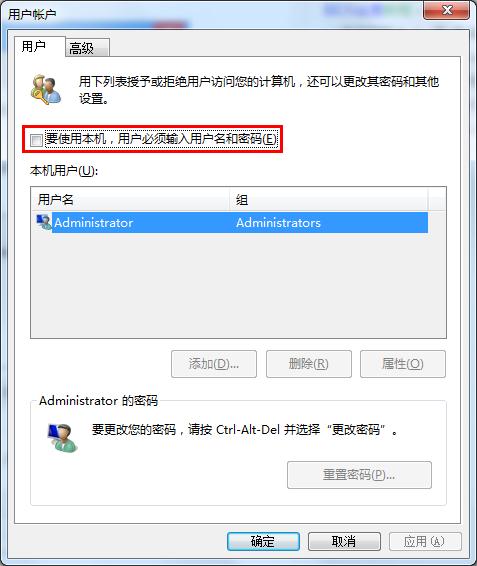Sort the list by the 组 column header

(329, 199)
